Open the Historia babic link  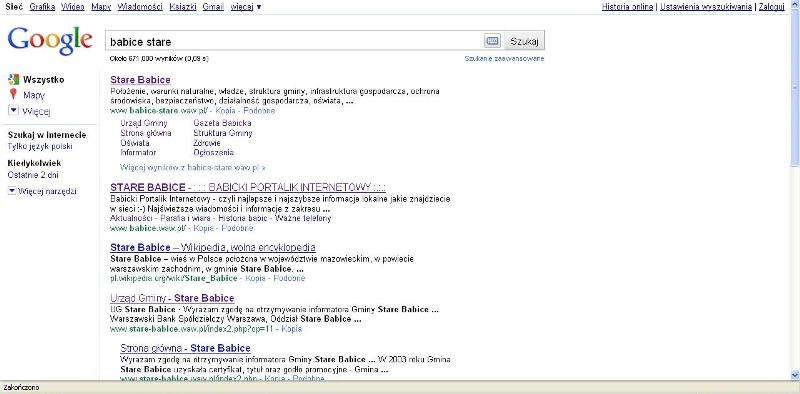pos(243,218)
